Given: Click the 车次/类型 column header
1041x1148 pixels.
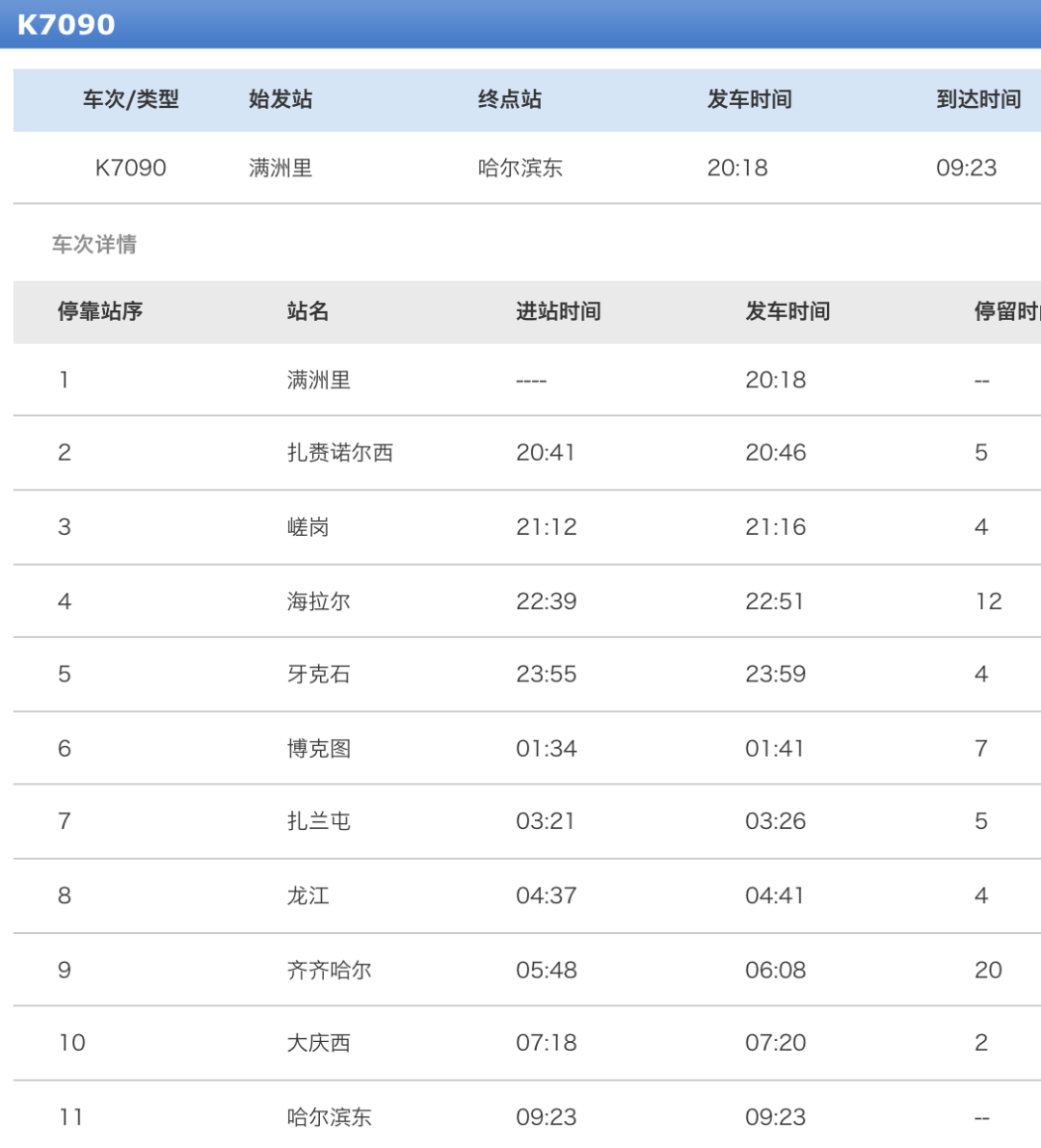Looking at the screenshot, I should (x=130, y=99).
